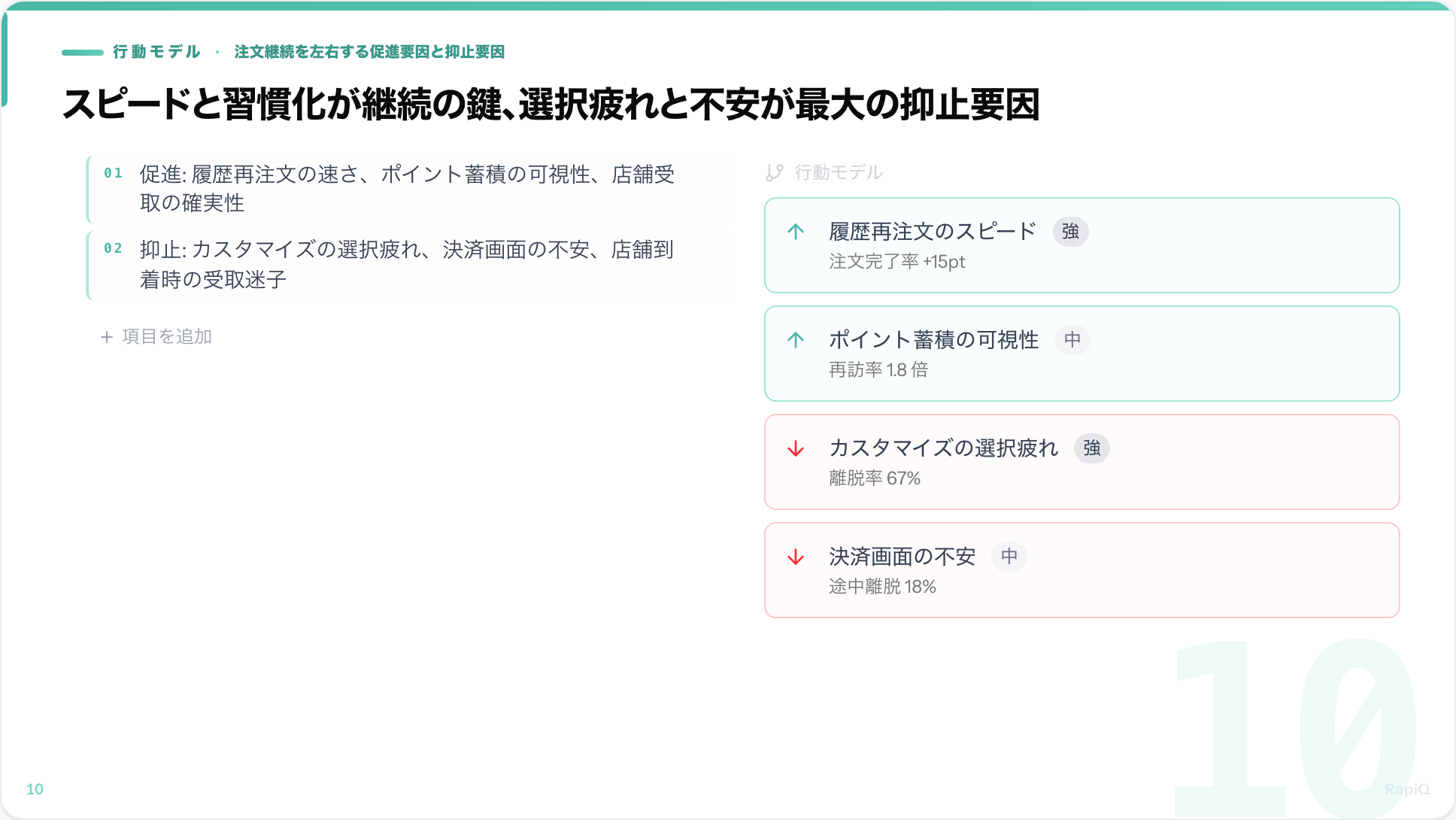Select the 強 badge on 履歴再注文のスピード
The image size is (1456, 820).
(x=1070, y=232)
